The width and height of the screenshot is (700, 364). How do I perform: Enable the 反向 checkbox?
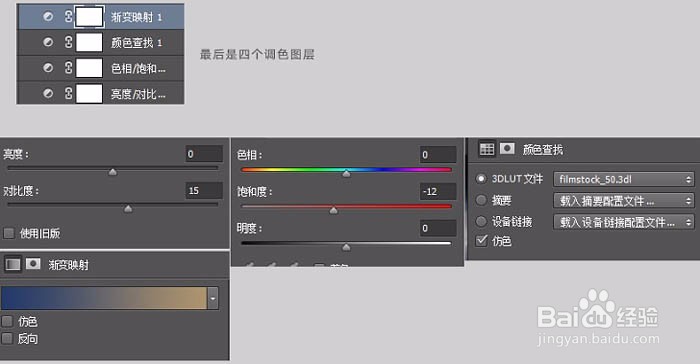tap(7, 339)
